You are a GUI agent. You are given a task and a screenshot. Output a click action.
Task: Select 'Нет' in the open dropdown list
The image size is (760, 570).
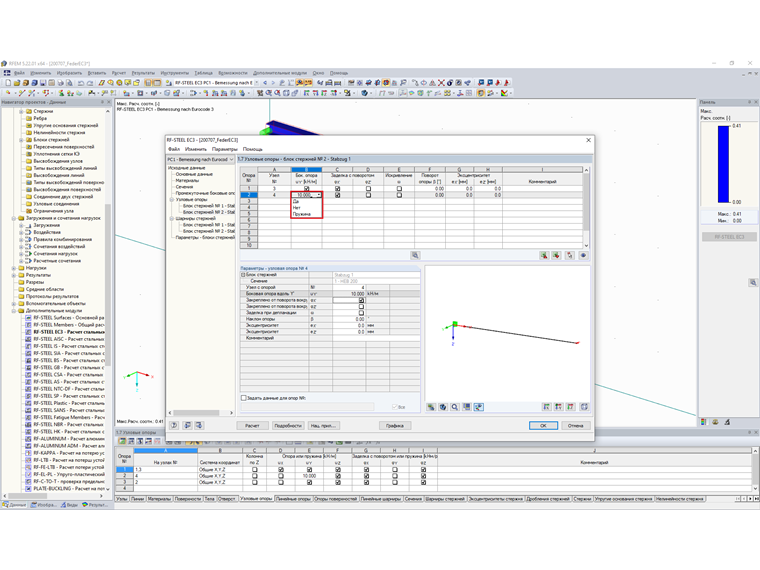pyautogui.click(x=306, y=207)
